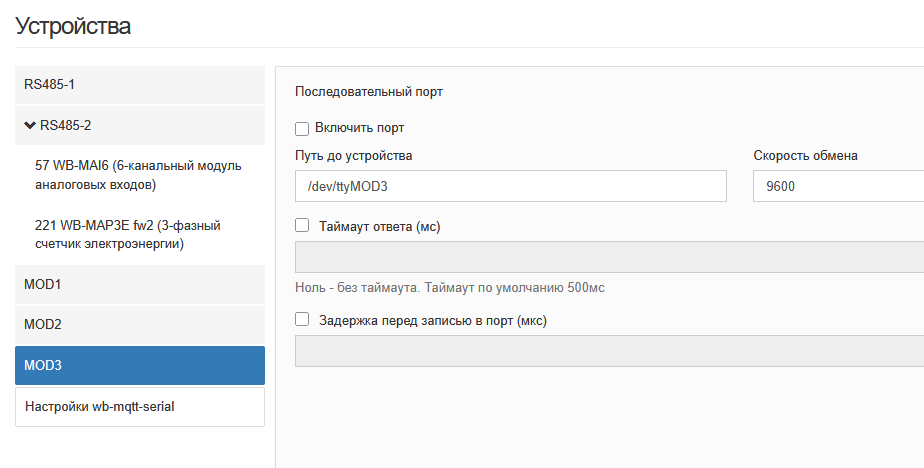This screenshot has width=924, height=468.
Task: Select the MOD1 port tab
Action: coord(140,285)
